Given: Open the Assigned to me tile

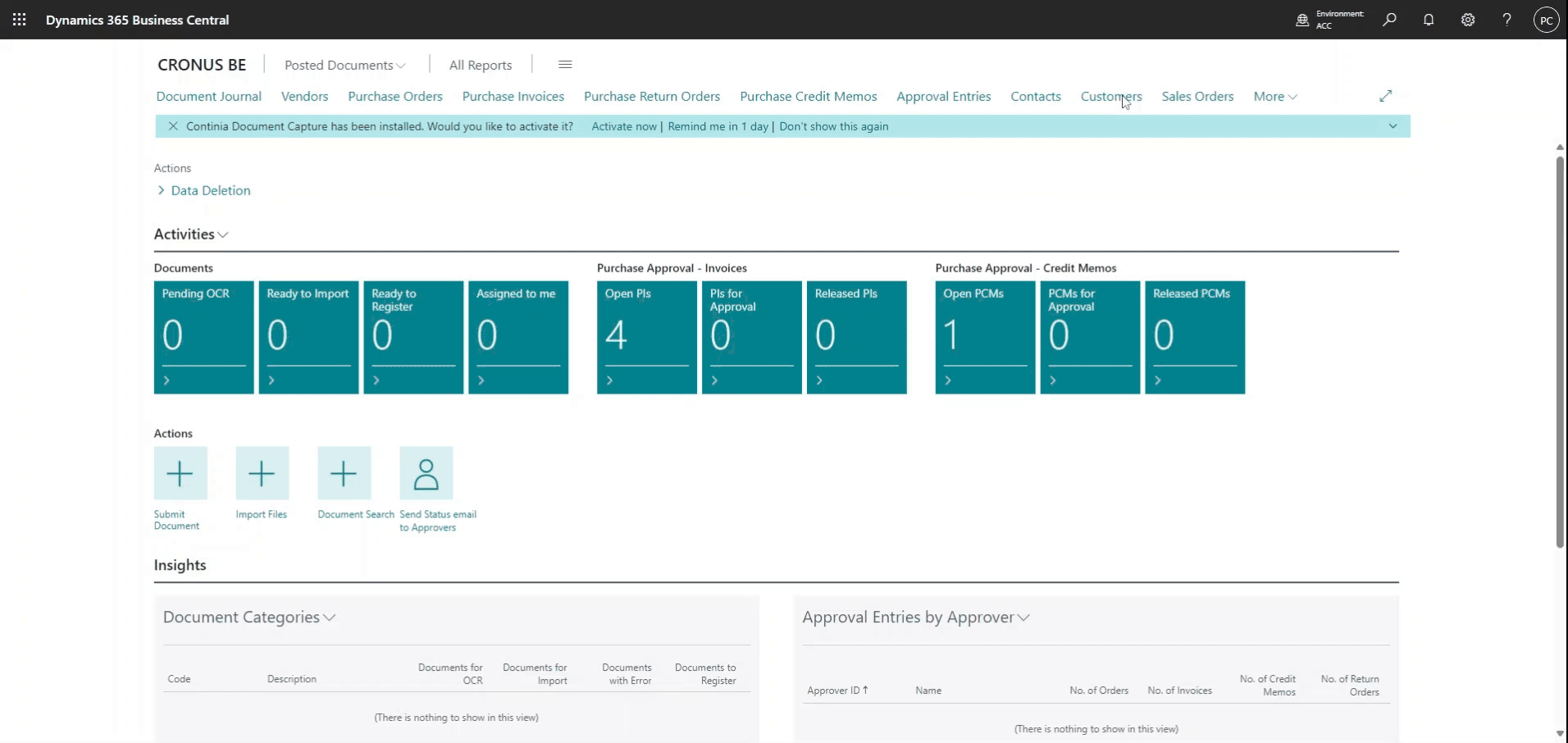Looking at the screenshot, I should tap(519, 337).
